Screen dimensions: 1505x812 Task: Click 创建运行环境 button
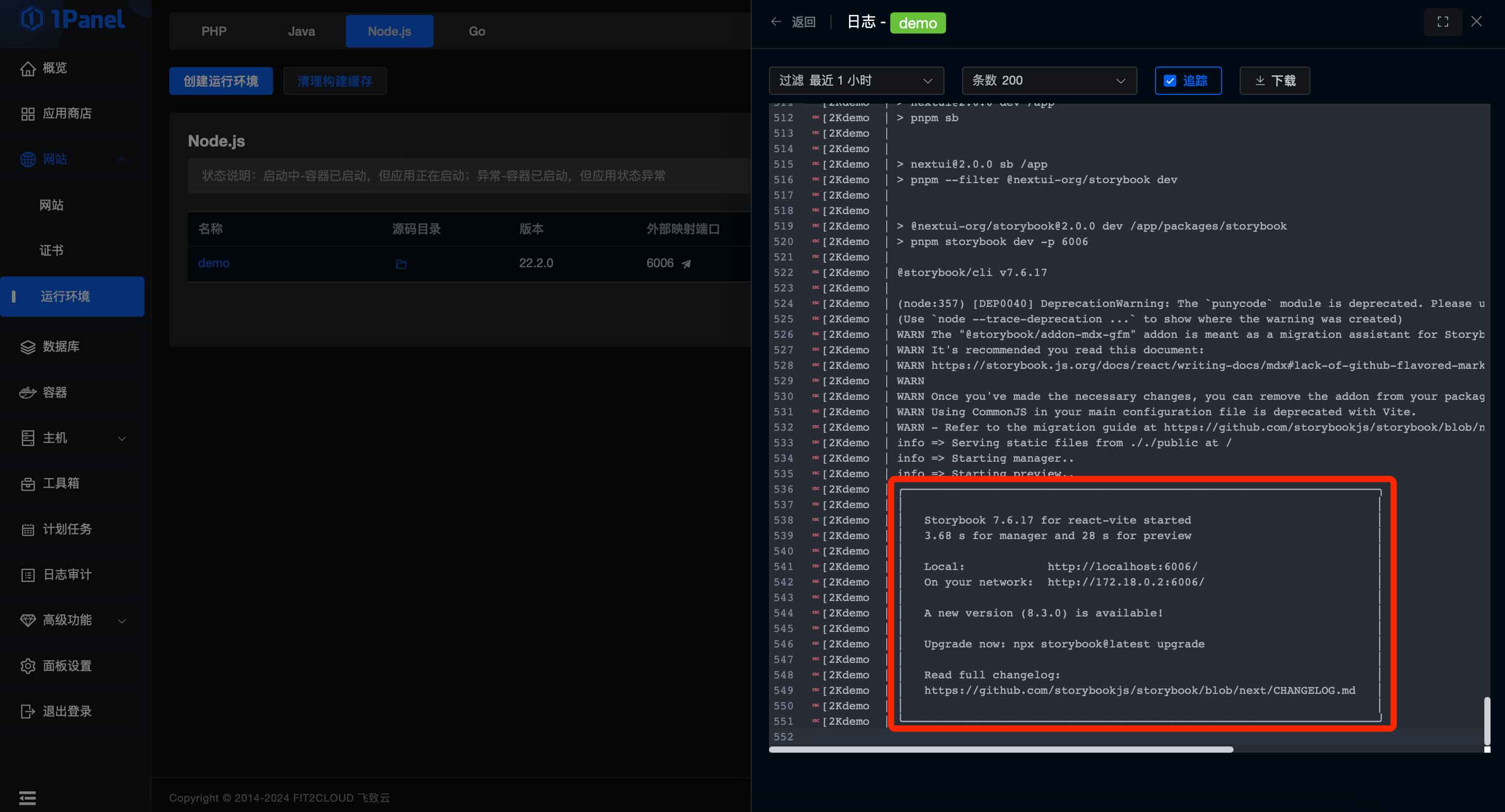click(221, 81)
